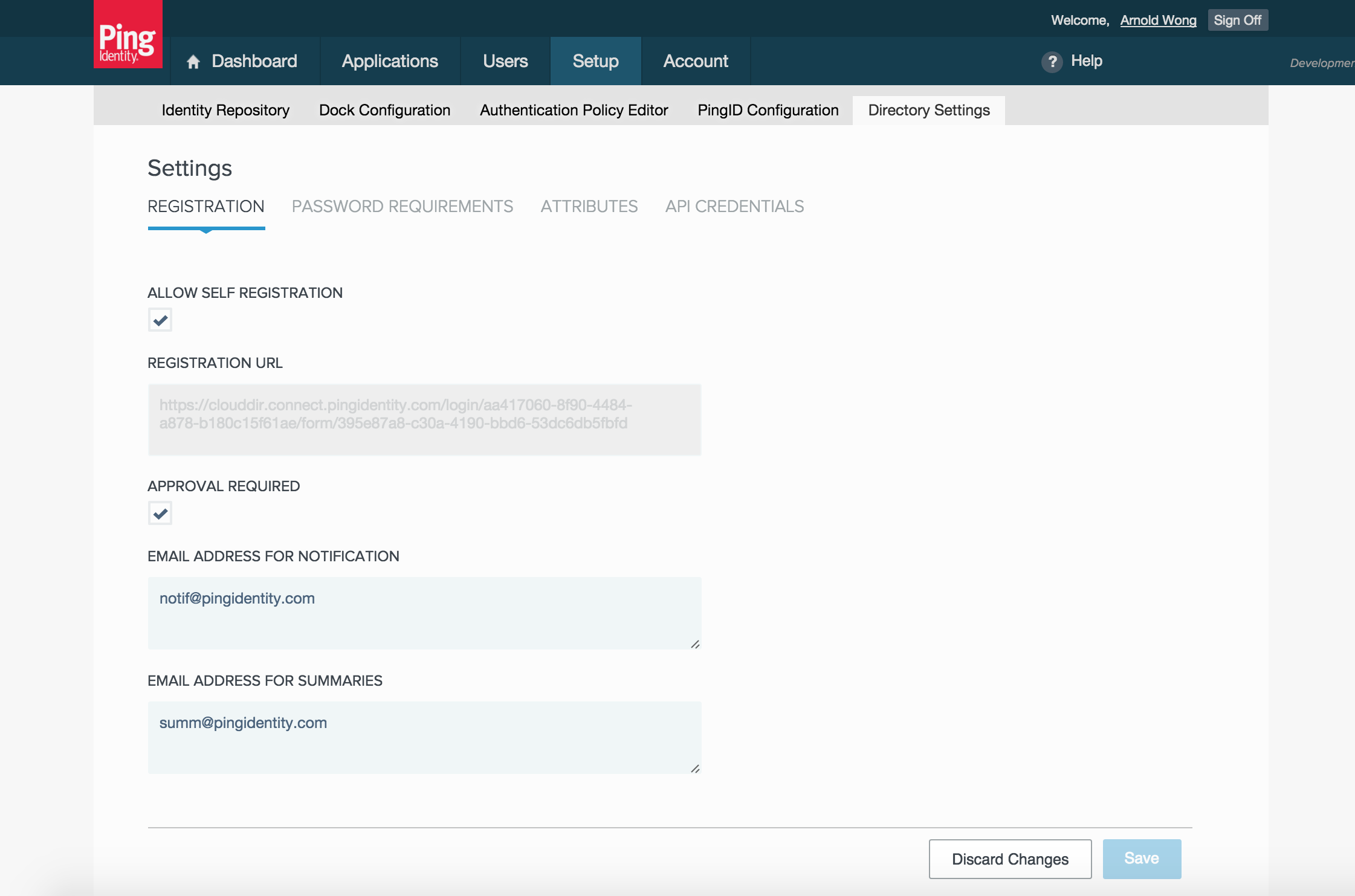This screenshot has width=1355, height=896.
Task: Switch to the Password Requirements tab
Action: click(x=402, y=207)
